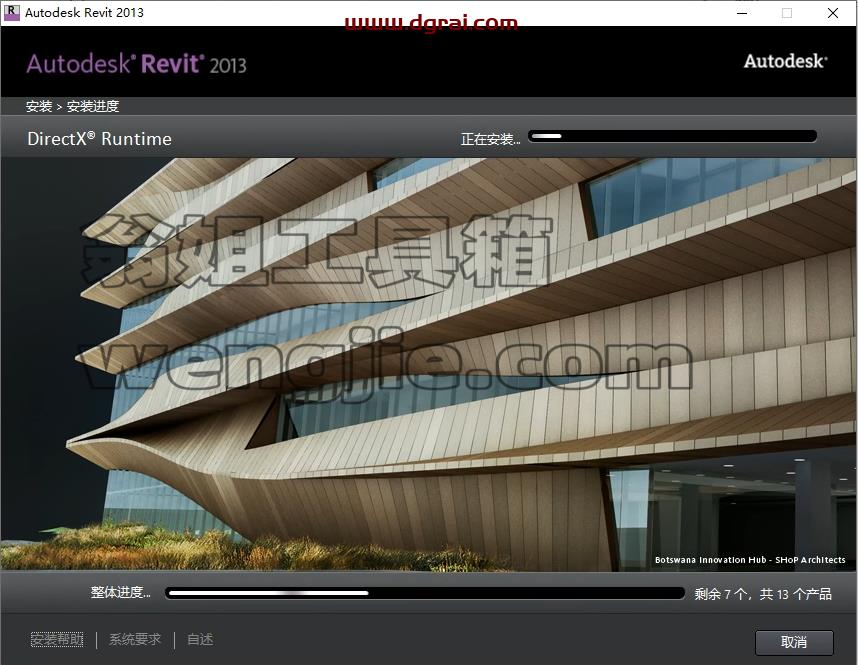Click the Cancel (取消) button
858x665 pixels.
click(x=794, y=642)
